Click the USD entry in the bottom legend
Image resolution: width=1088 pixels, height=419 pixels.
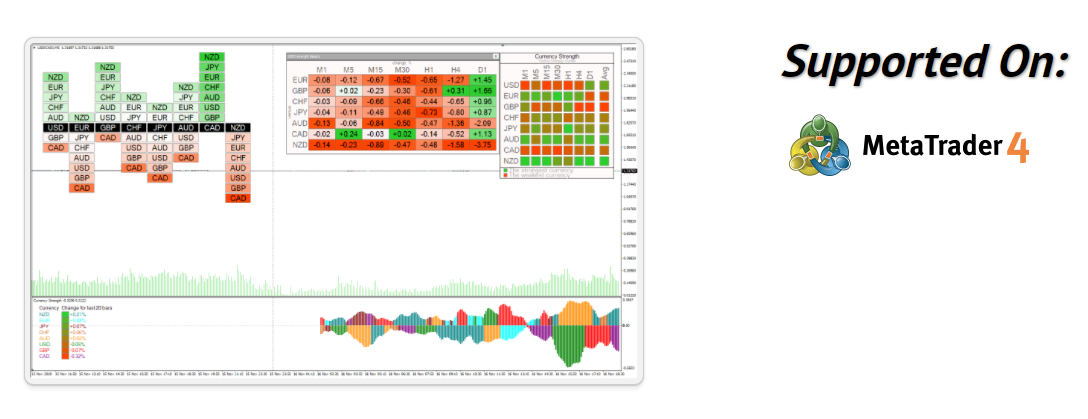[x=44, y=344]
